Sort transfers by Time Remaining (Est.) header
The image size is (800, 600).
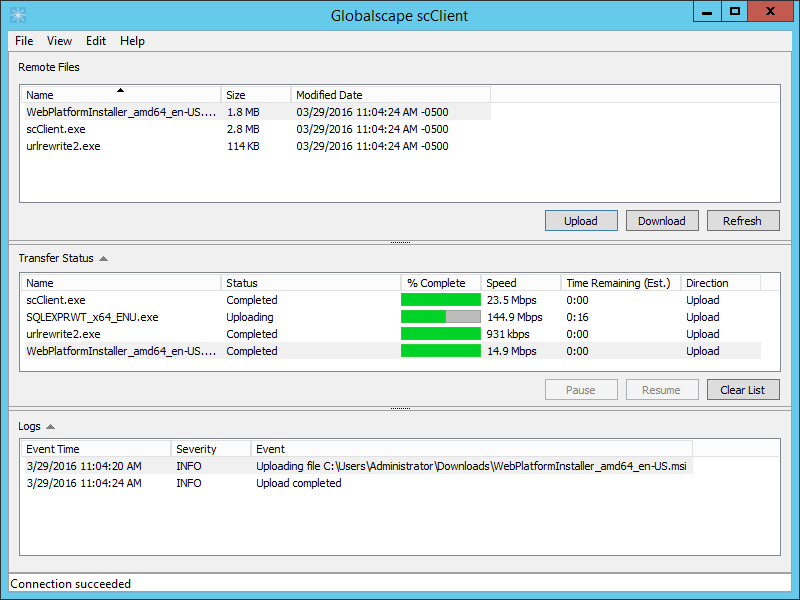point(621,283)
